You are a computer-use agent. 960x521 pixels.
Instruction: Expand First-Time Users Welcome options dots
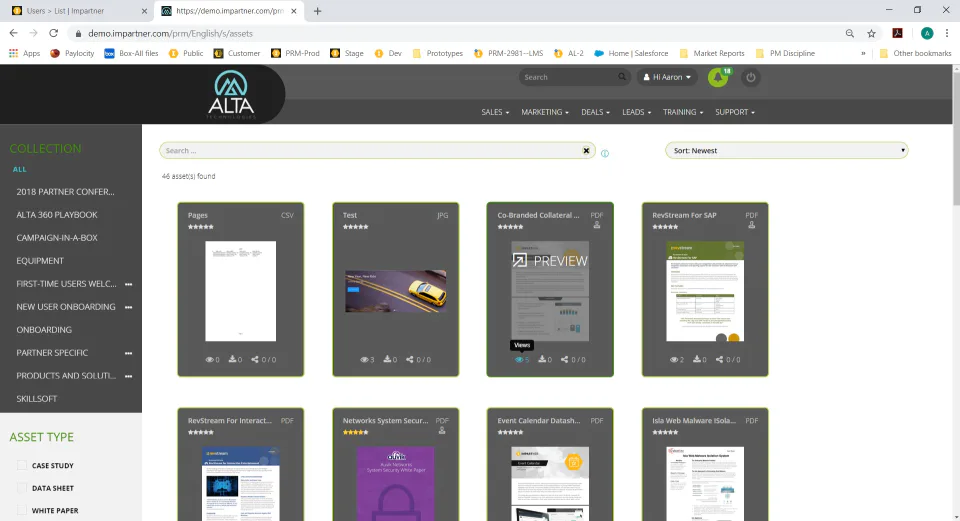click(x=129, y=284)
